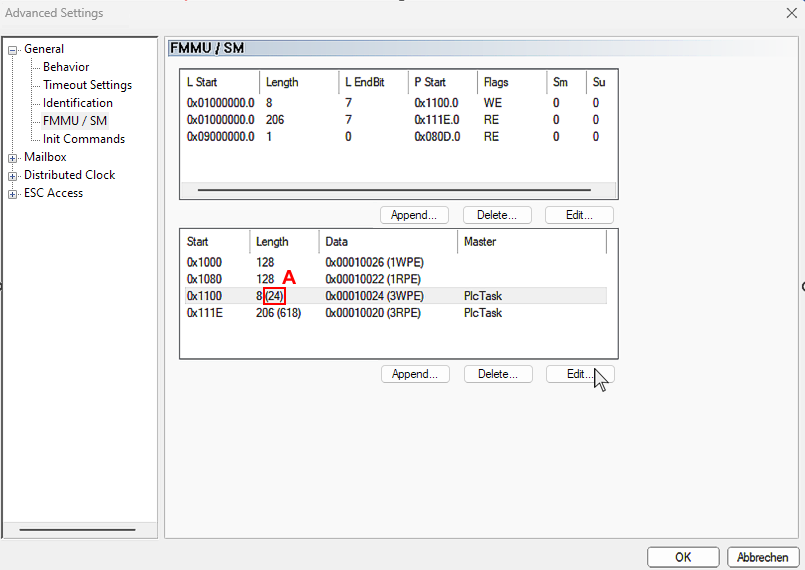
Task: Click the Master column header
Action: 532,241
